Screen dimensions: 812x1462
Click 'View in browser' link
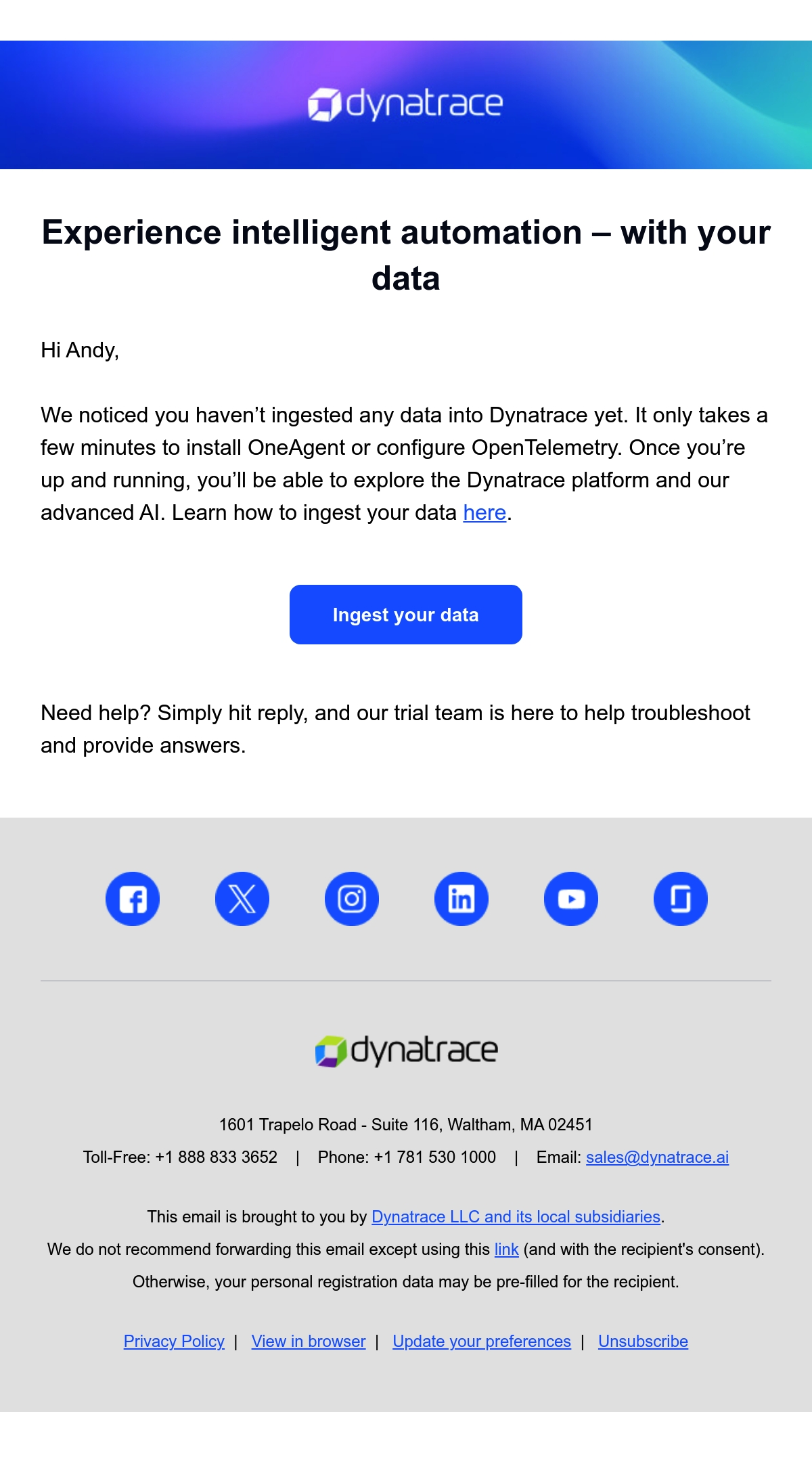tap(309, 1342)
